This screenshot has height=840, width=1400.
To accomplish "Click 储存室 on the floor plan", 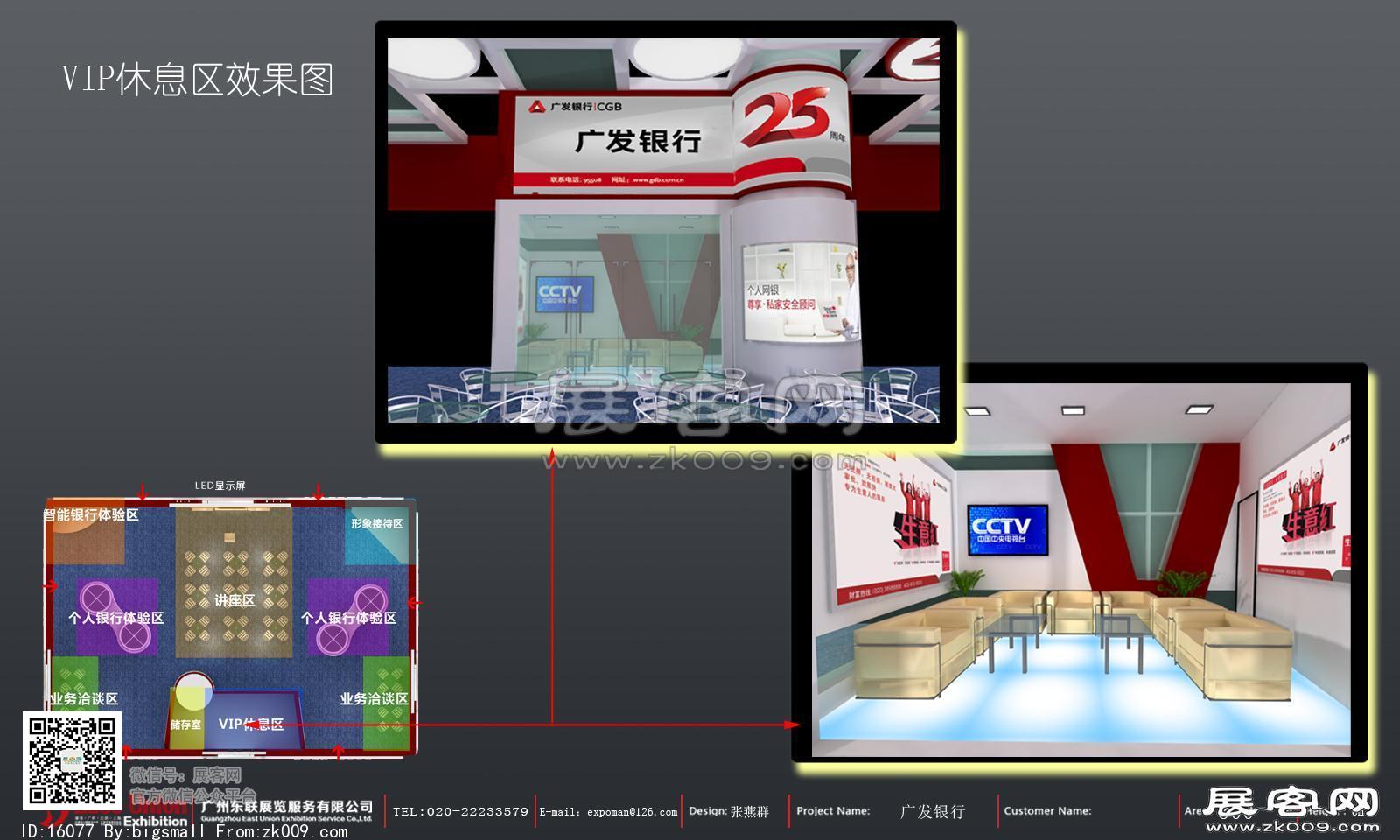I will 185,724.
